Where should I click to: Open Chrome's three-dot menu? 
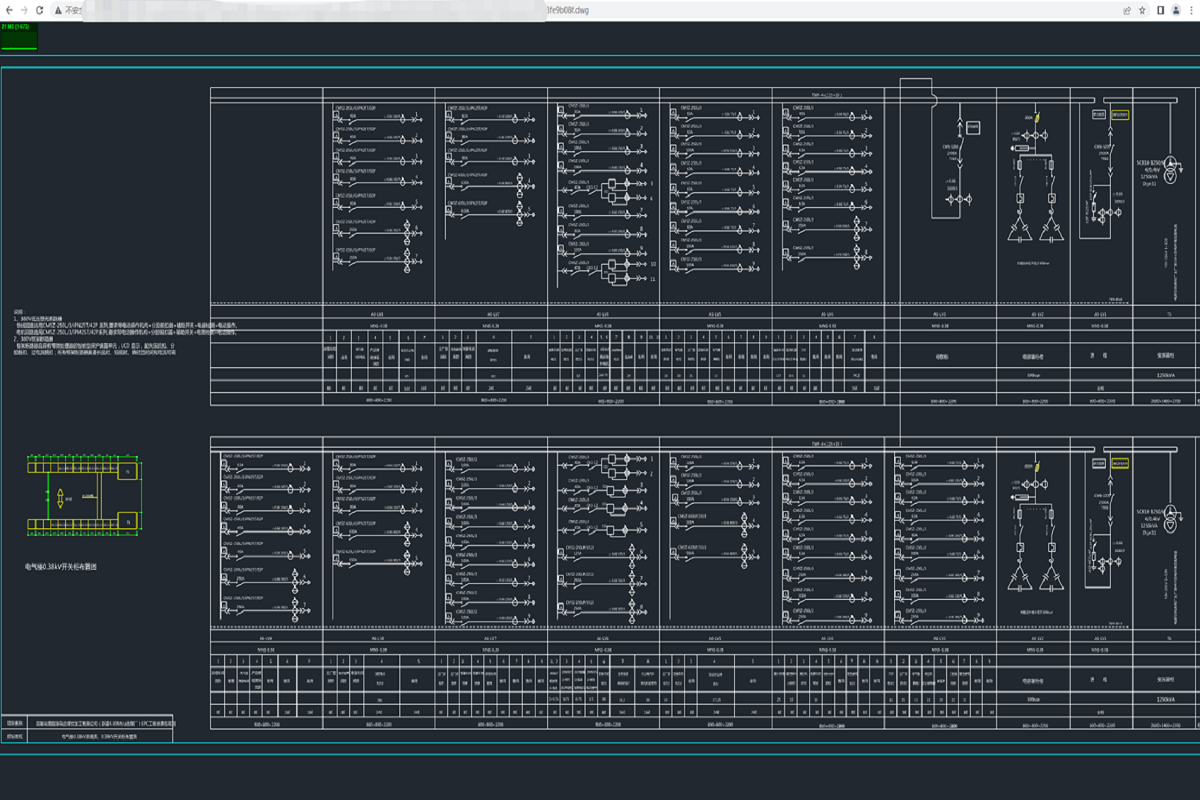click(x=1192, y=10)
